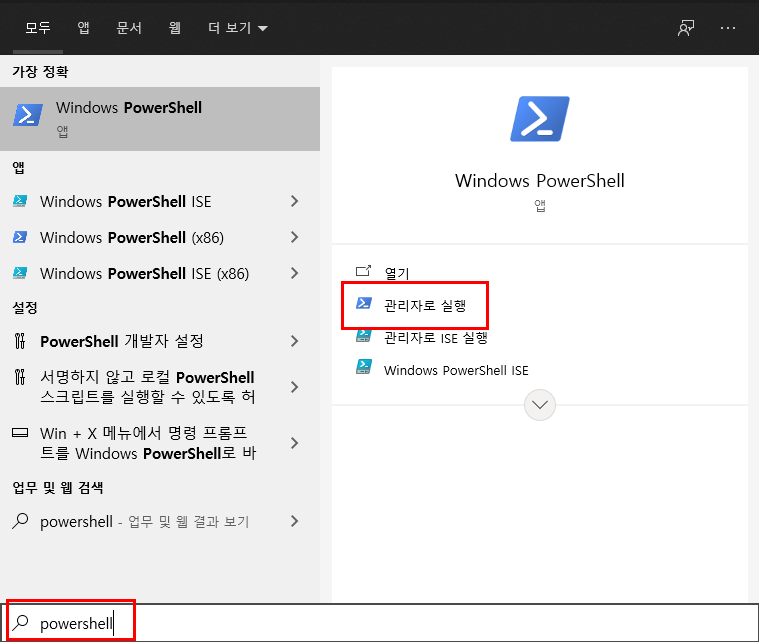Select the Windows PowerShell (x86) result
The width and height of the screenshot is (759, 642).
[160, 237]
